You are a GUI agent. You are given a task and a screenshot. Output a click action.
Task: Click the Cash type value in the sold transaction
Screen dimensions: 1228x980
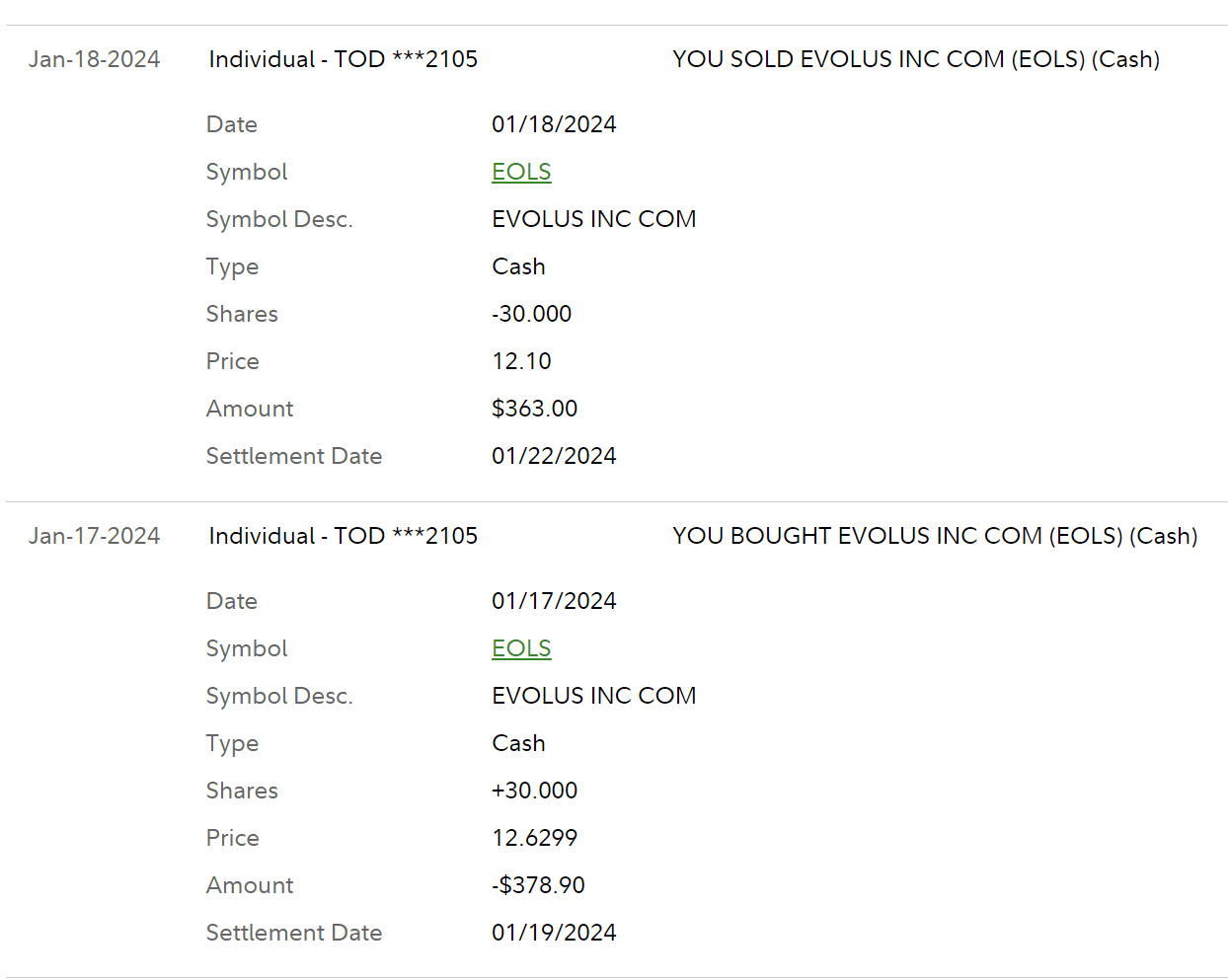pyautogui.click(x=518, y=266)
